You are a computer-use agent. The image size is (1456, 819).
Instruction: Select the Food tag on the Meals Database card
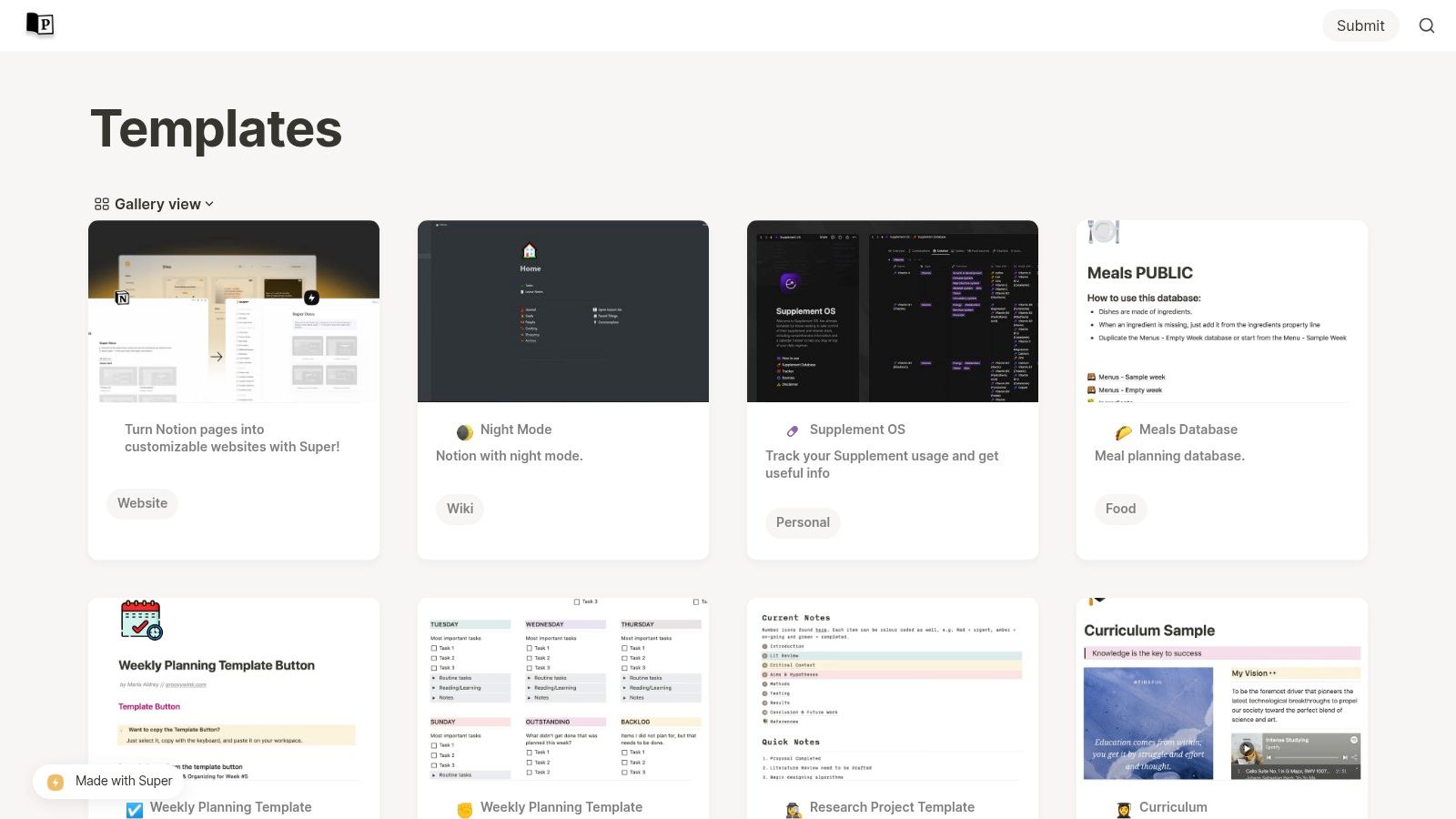pos(1120,509)
